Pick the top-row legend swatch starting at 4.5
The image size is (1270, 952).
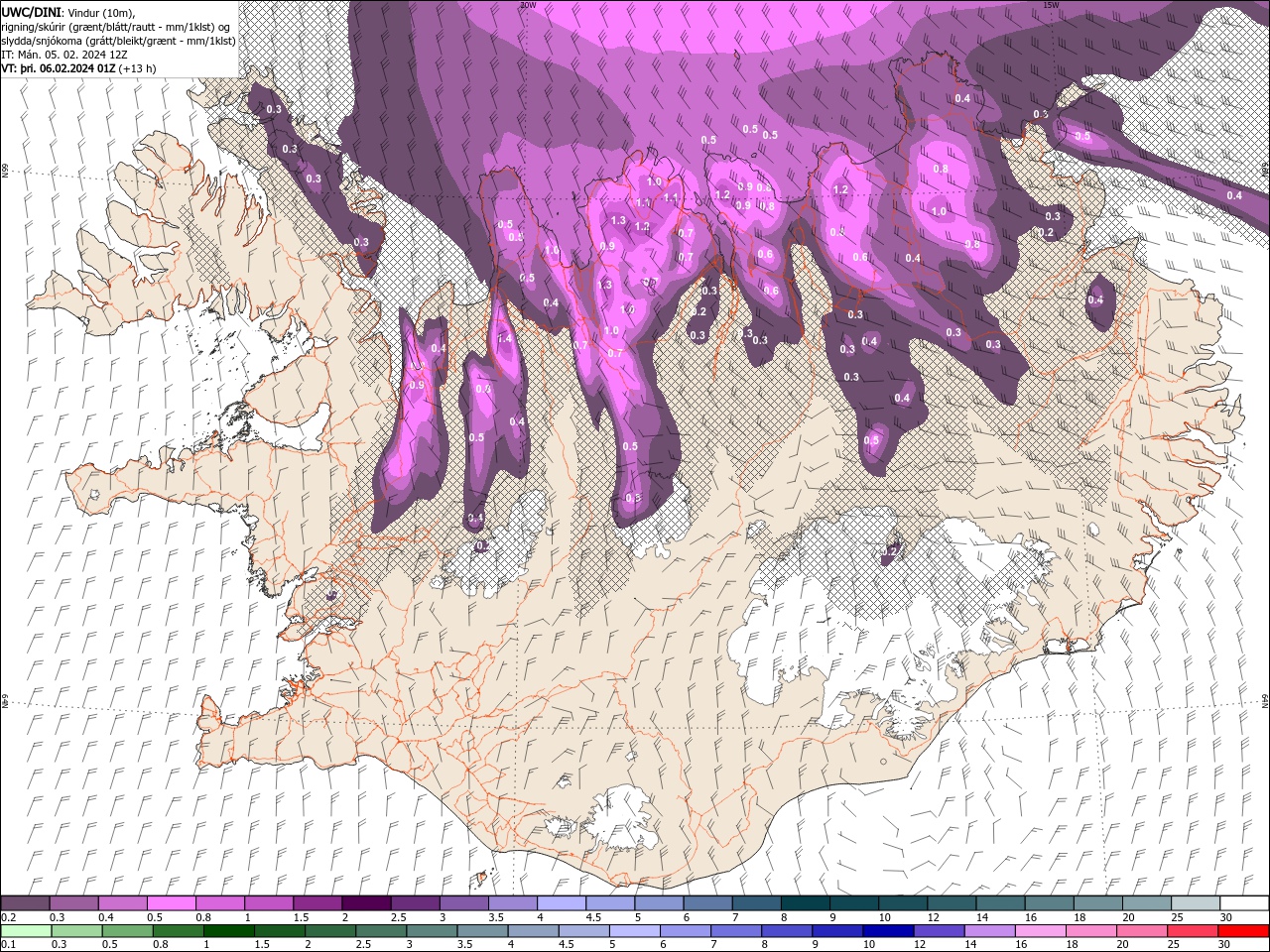pos(609,903)
